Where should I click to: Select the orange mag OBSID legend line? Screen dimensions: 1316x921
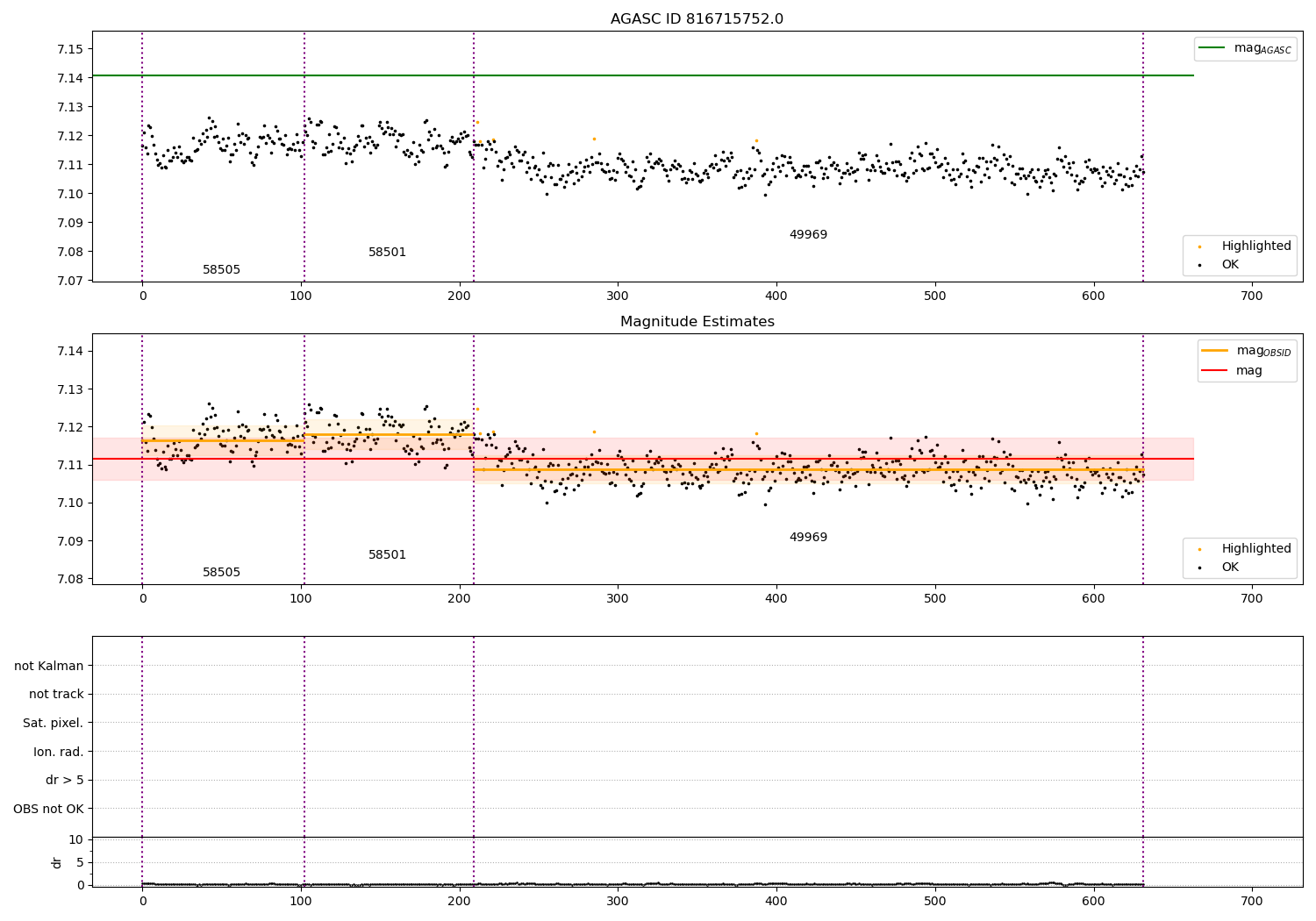(x=1215, y=351)
